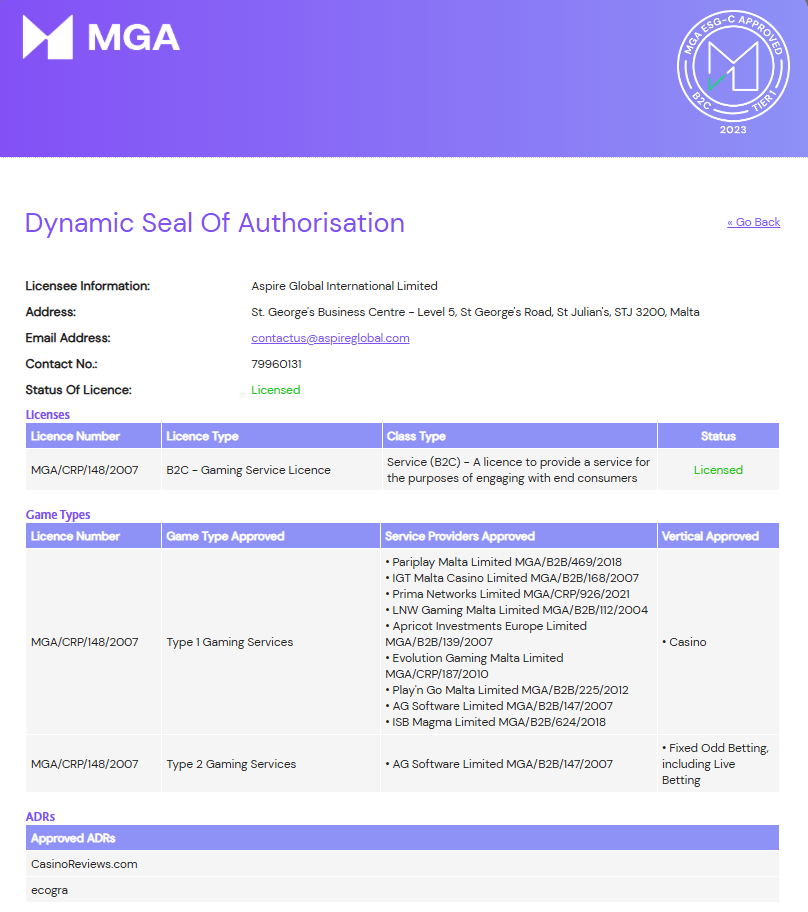Click the St. George's Business Centre address text
Viewport: 808px width, 912px height.
[475, 312]
